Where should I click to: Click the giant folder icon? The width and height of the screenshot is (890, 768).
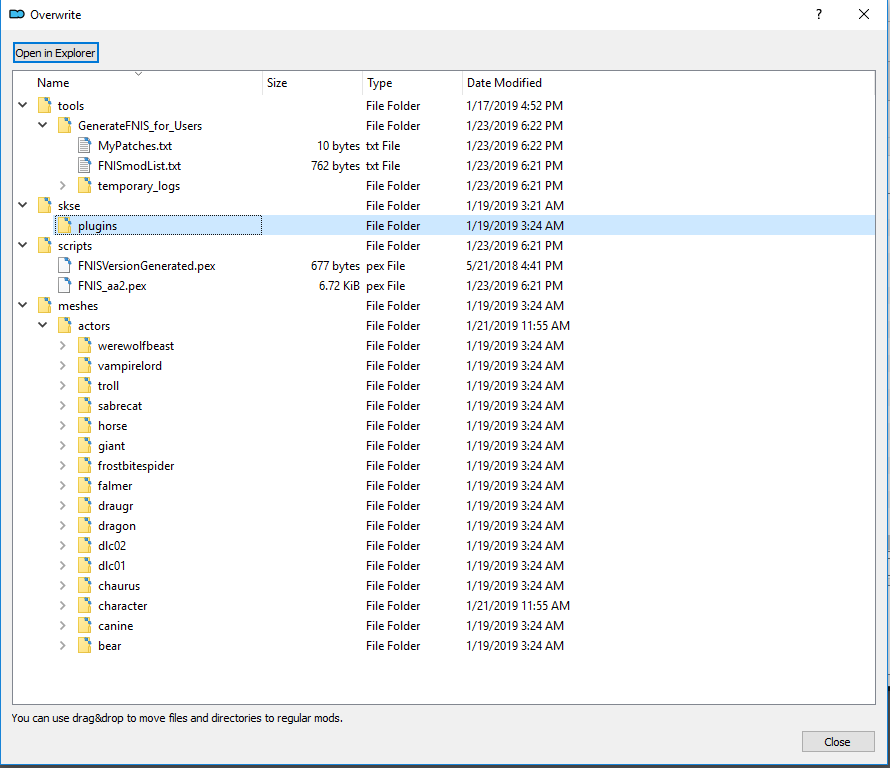point(85,445)
